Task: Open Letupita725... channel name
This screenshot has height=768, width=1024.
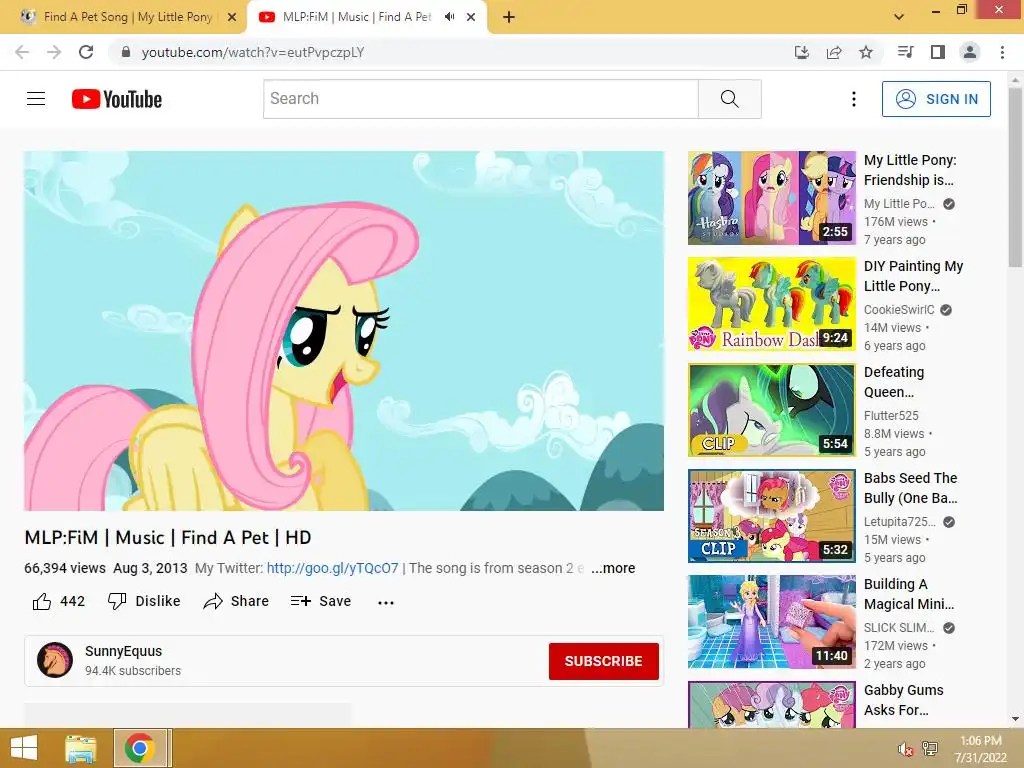Action: pos(899,522)
